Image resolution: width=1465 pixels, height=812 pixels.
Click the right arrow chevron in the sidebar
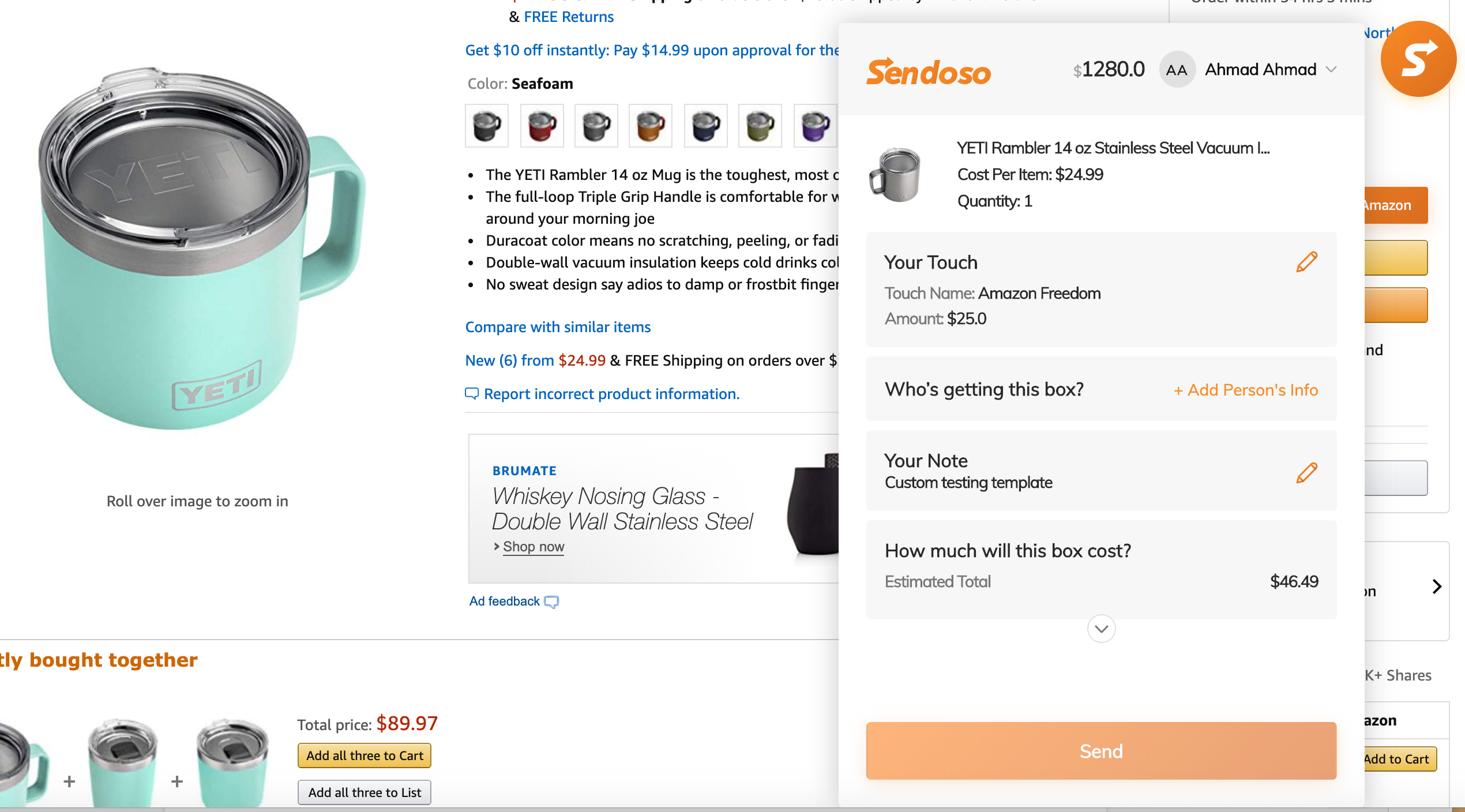[x=1437, y=587]
